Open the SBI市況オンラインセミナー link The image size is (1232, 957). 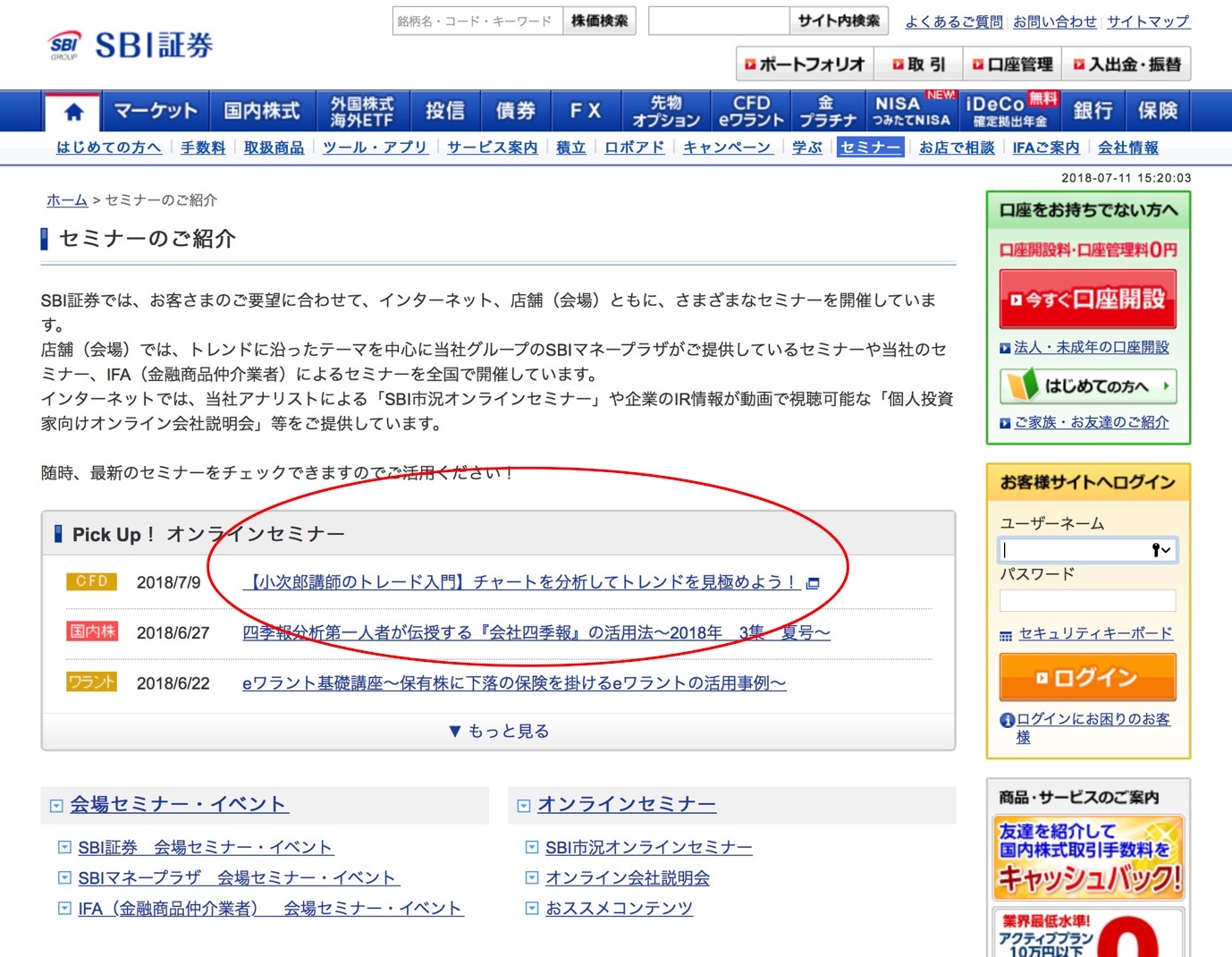tap(649, 847)
